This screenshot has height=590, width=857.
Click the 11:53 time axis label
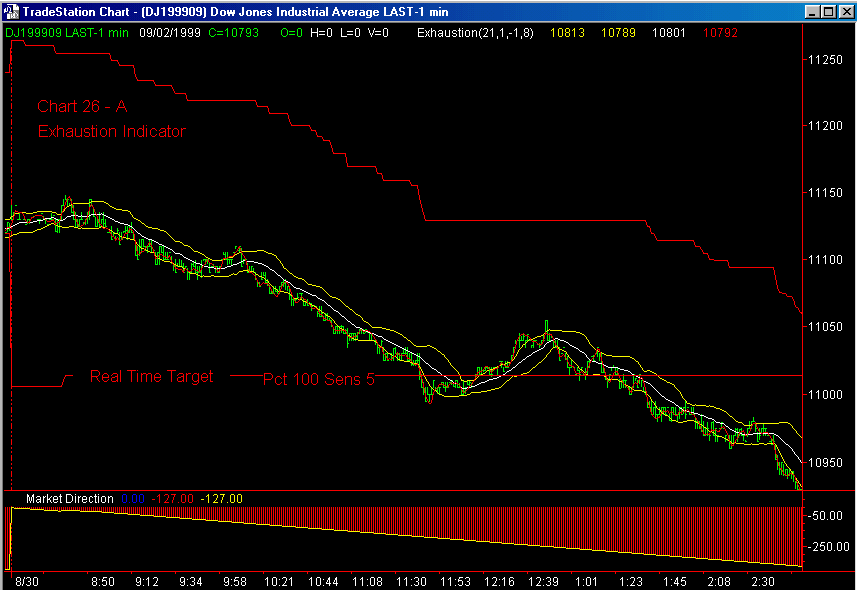(455, 582)
